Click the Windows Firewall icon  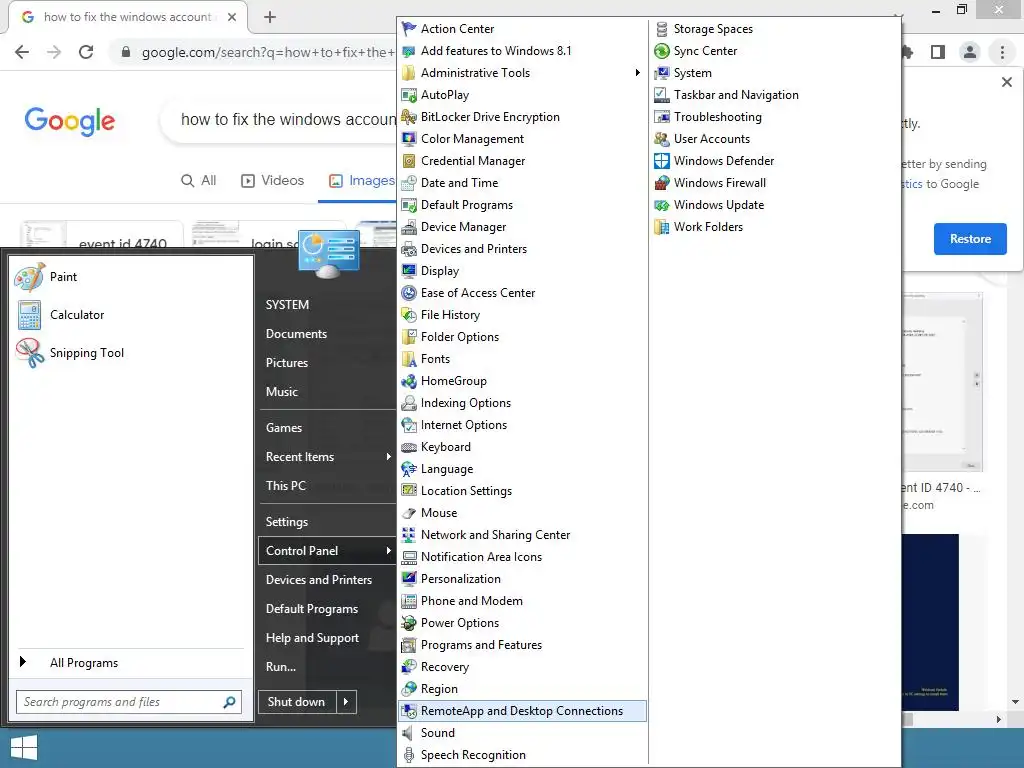(x=662, y=183)
